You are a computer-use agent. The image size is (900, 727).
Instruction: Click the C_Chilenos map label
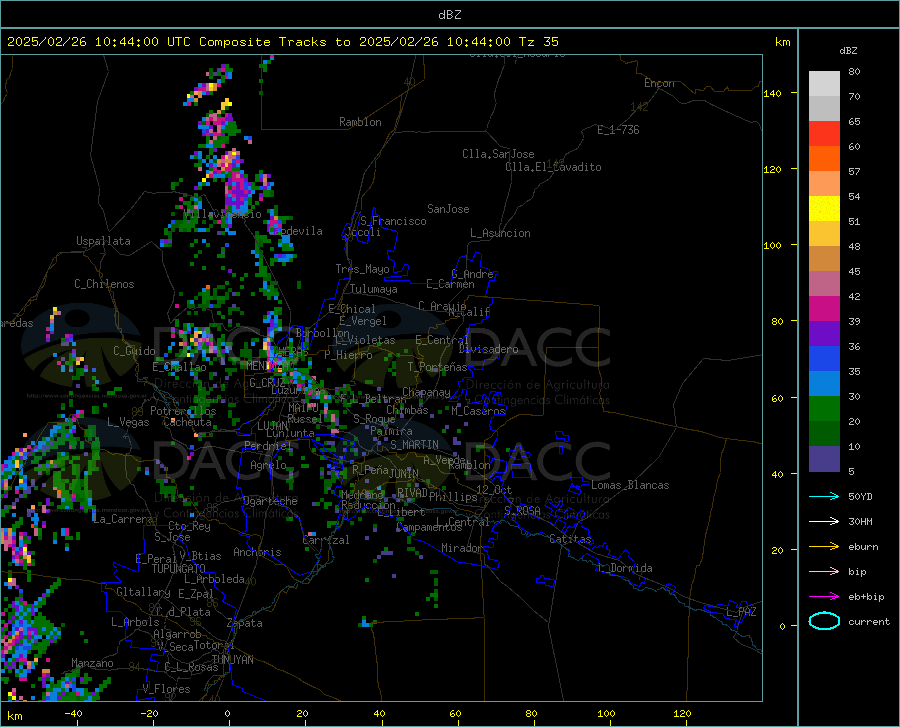(x=104, y=284)
